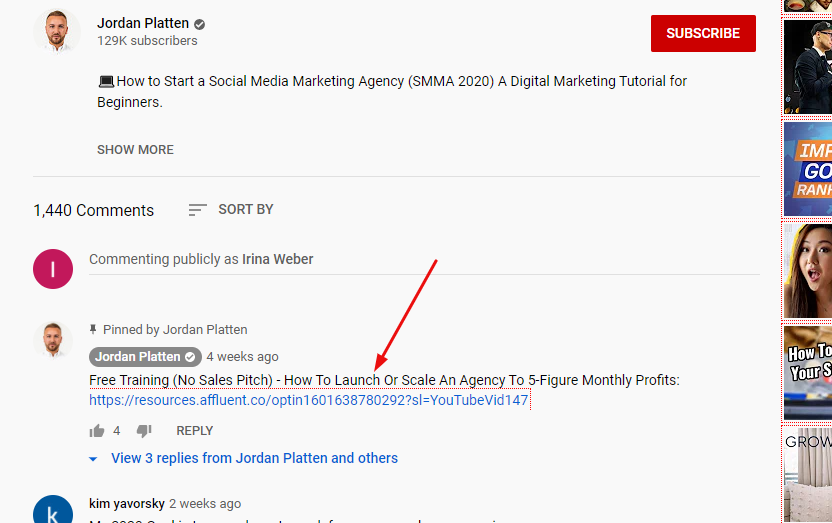Dislike the pinned Jordan Platten comment
The image size is (832, 523).
pyautogui.click(x=144, y=431)
